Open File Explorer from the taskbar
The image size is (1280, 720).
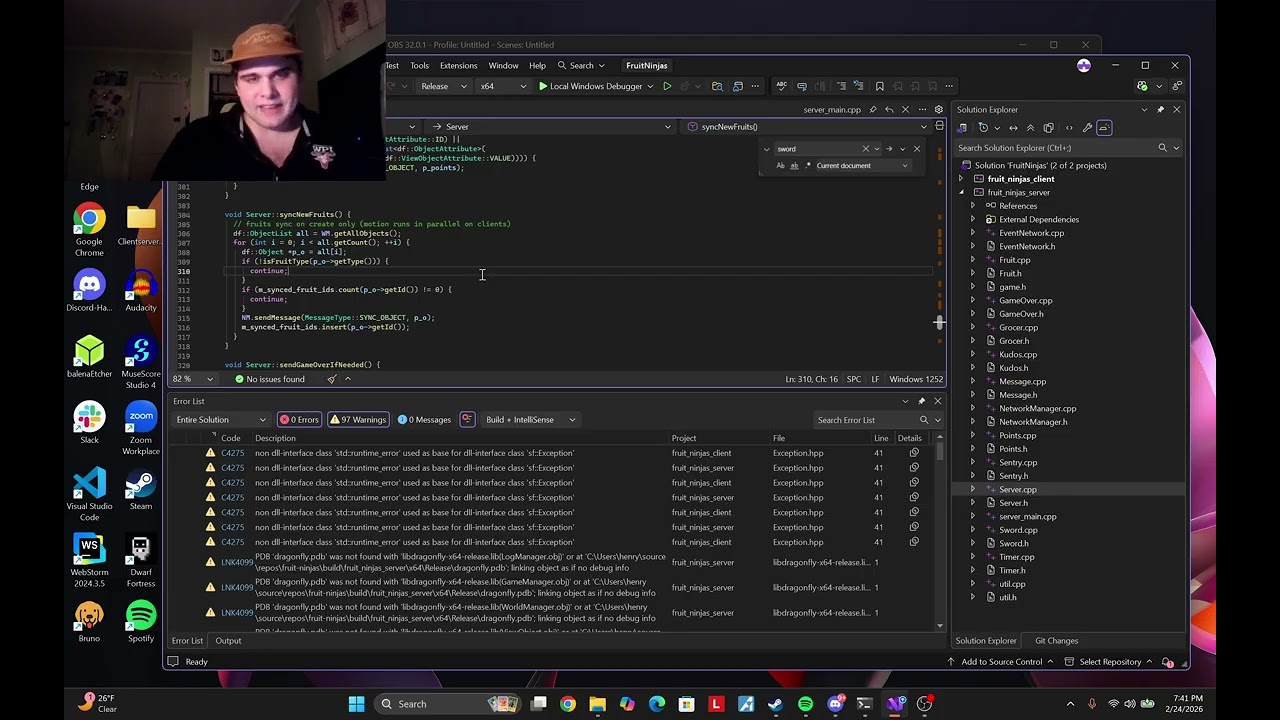[x=597, y=704]
